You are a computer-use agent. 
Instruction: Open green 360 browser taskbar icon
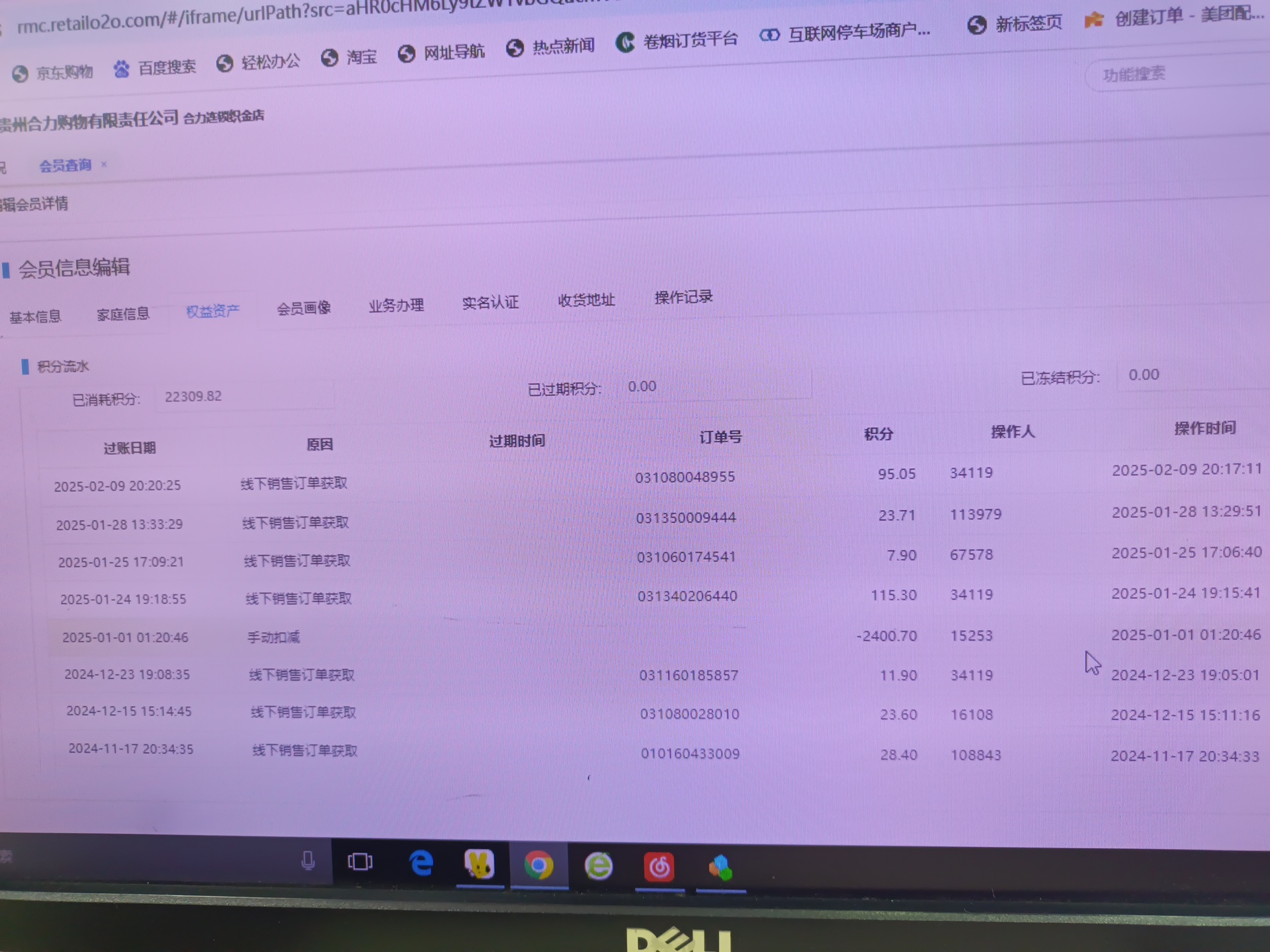click(599, 866)
